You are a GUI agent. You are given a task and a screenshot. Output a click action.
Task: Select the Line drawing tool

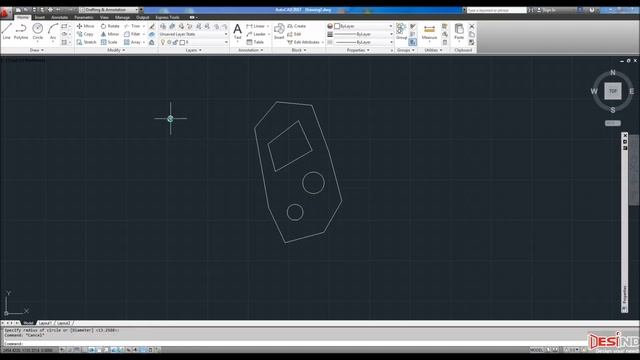tap(7, 31)
